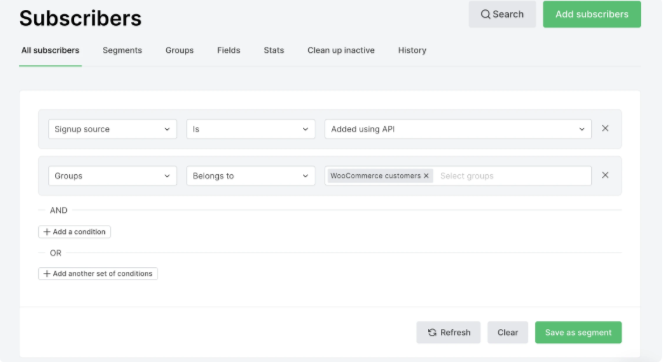This screenshot has width=663, height=362.
Task: Click the Add subscribers button
Action: pyautogui.click(x=592, y=14)
